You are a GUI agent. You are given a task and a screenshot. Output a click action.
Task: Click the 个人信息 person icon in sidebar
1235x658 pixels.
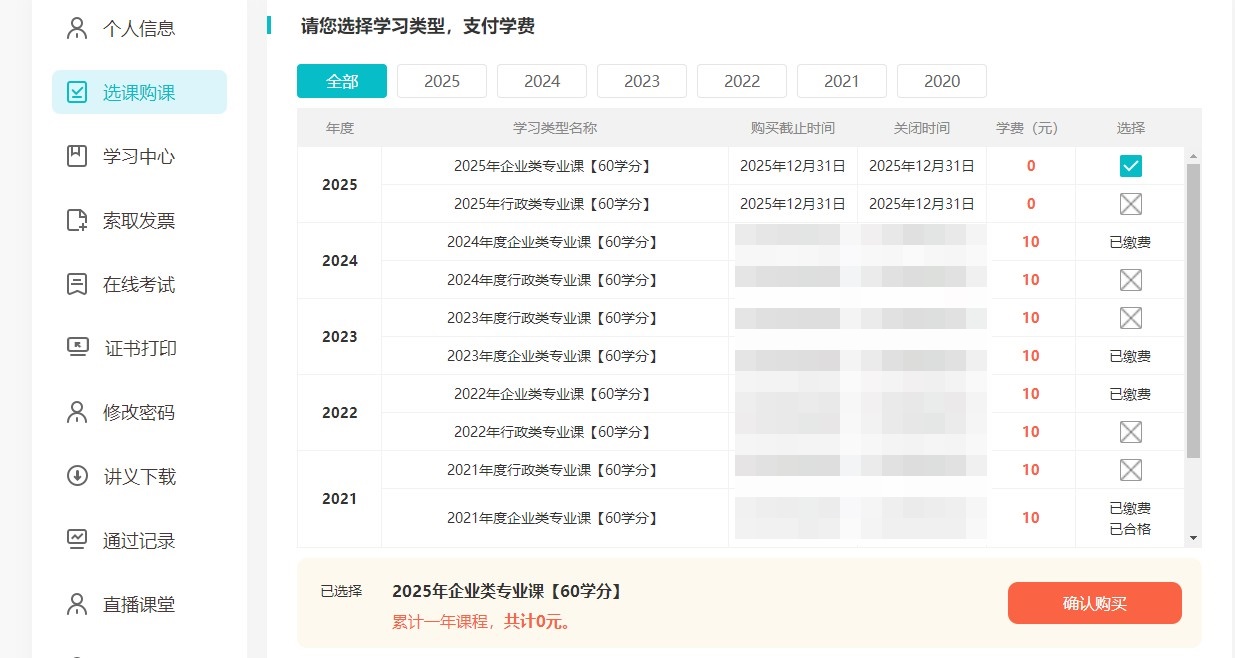point(77,28)
